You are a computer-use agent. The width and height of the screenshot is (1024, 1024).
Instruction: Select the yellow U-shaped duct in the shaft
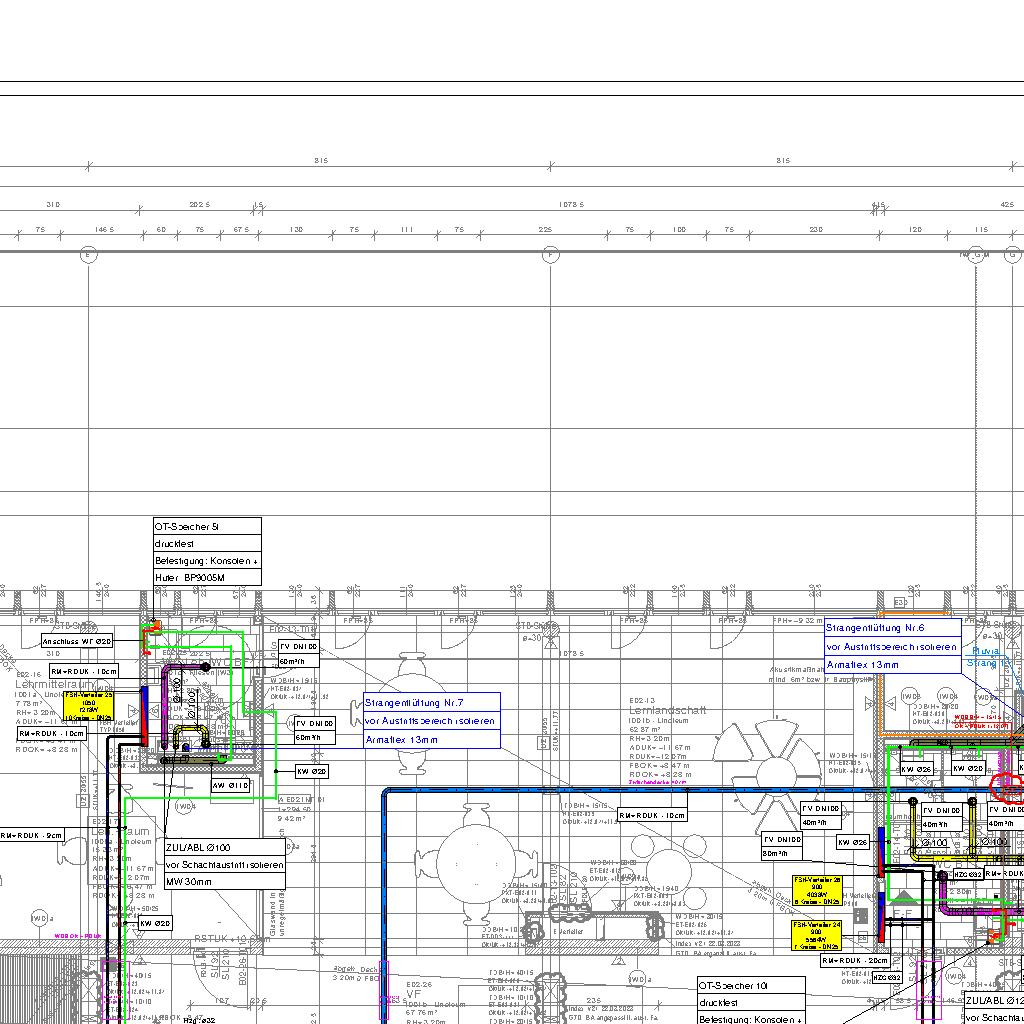point(189,738)
